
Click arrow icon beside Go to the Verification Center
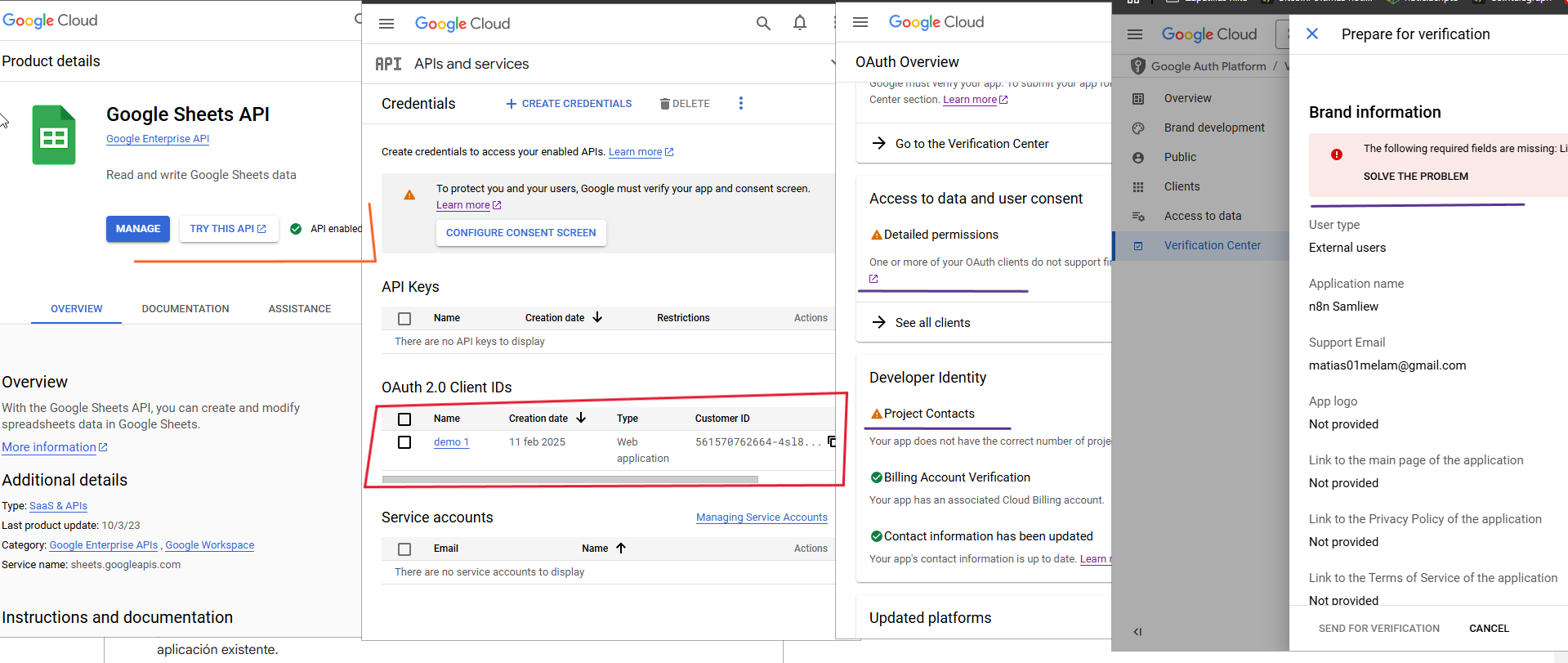879,143
